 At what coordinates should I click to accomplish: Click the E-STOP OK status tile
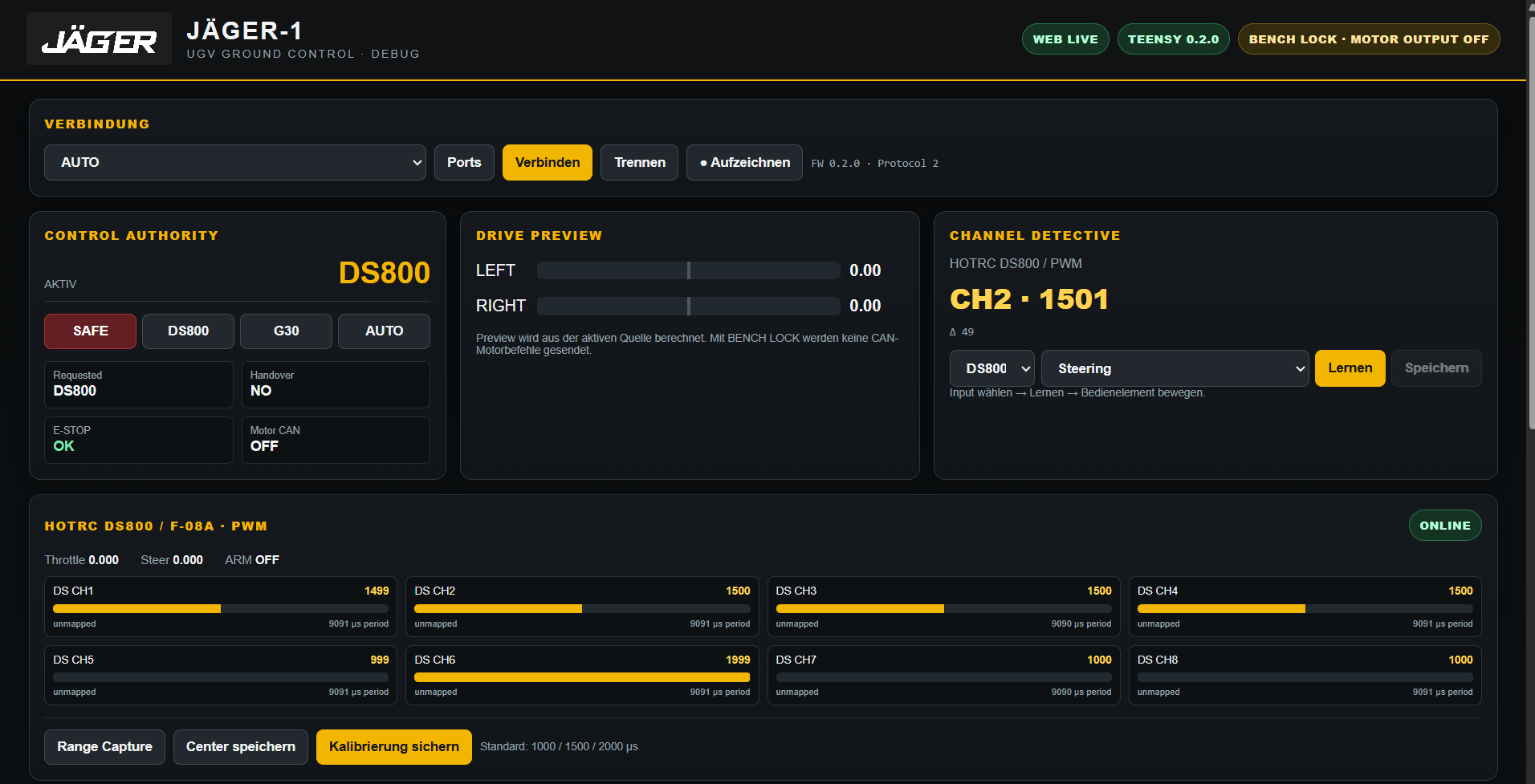coord(139,440)
